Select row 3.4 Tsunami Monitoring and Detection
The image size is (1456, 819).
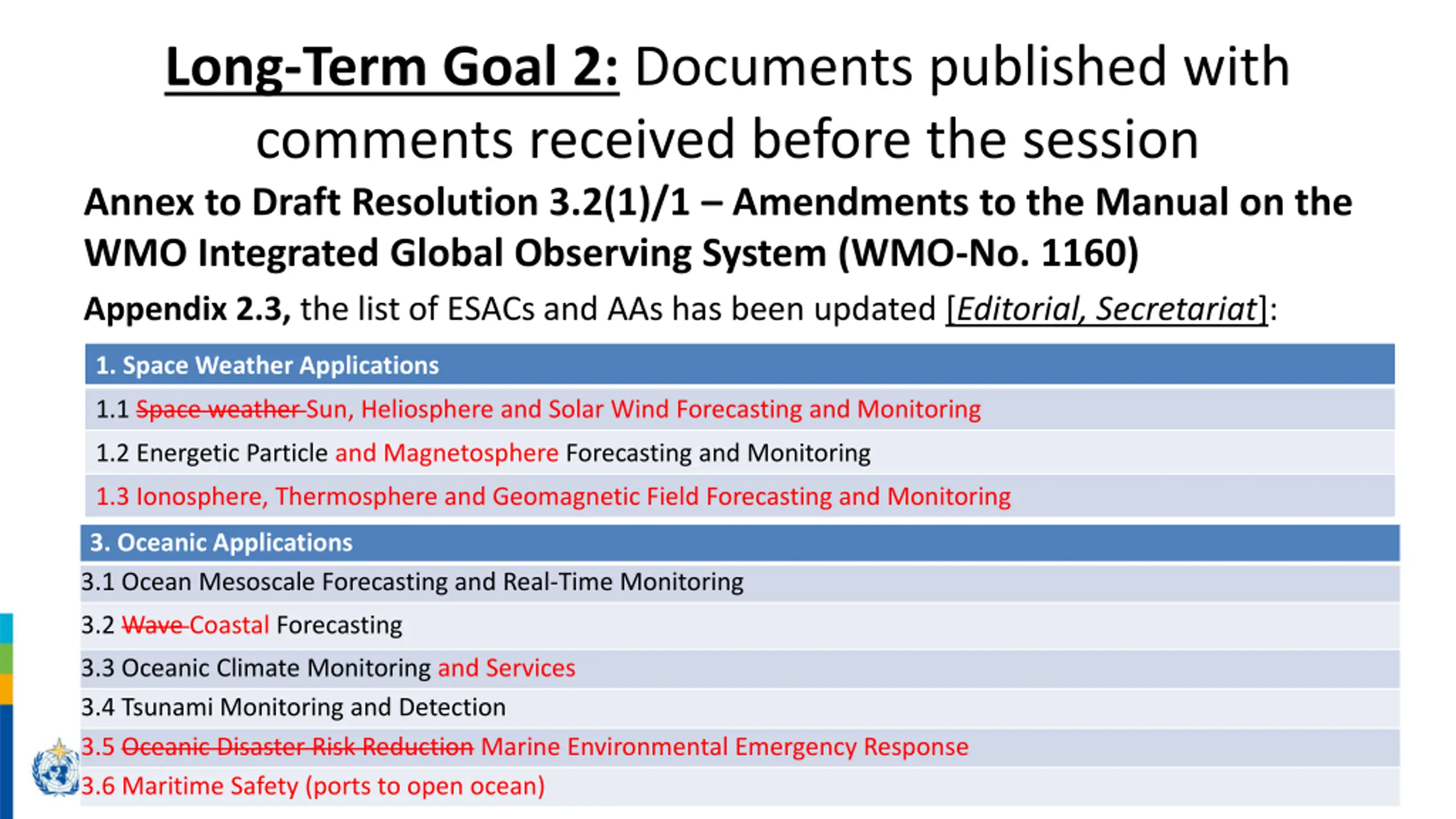293,708
